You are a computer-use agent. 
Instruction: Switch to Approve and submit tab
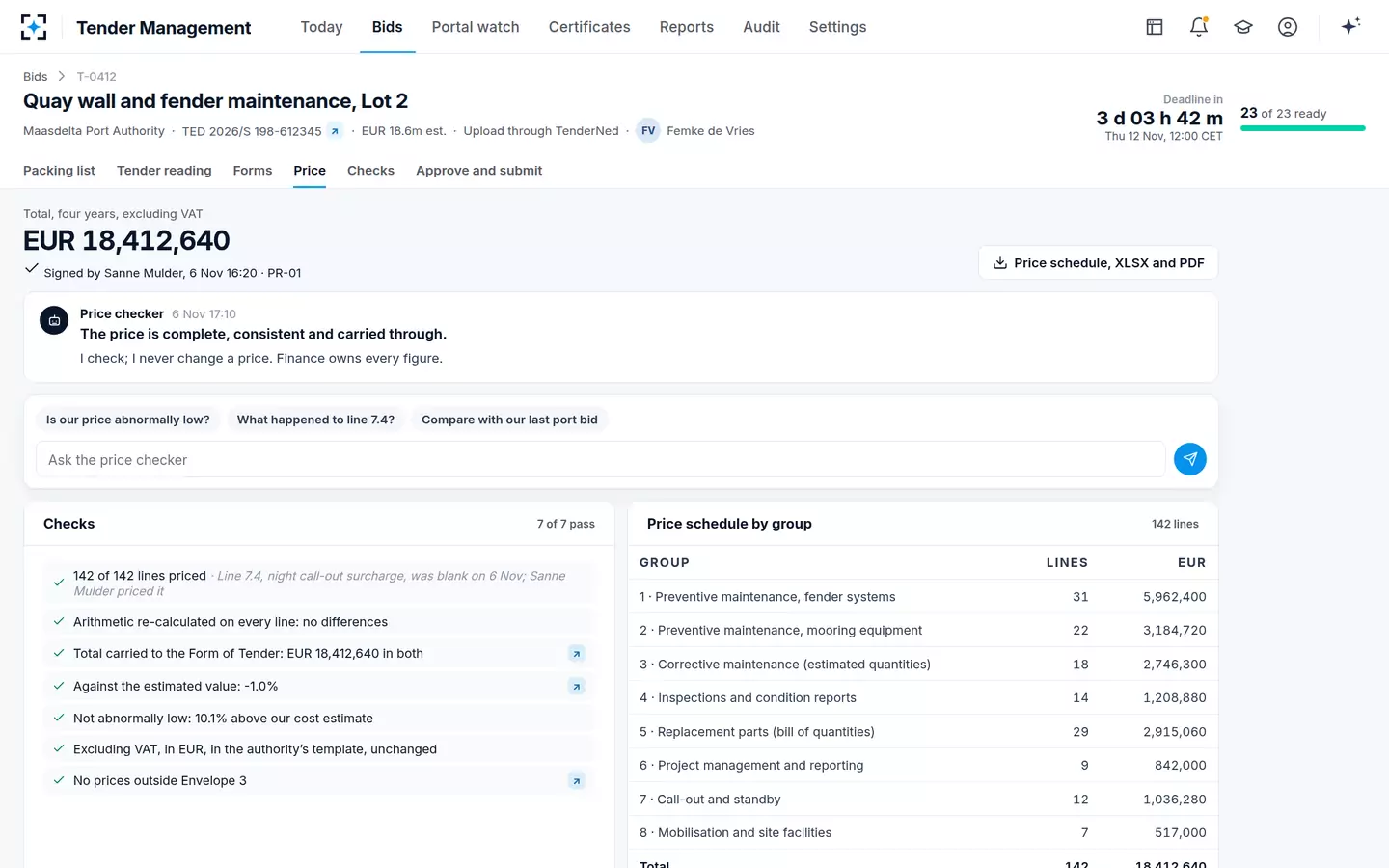tap(478, 171)
